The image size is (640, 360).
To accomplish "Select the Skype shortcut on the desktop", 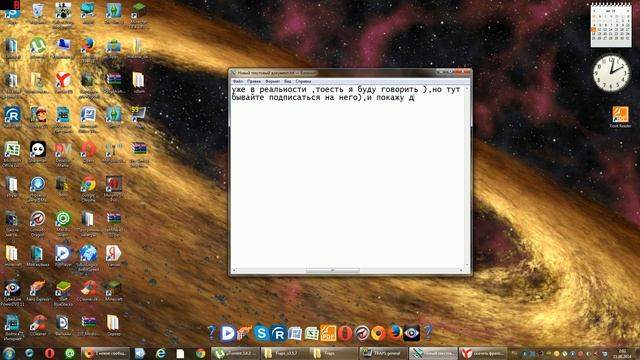I will [12, 13].
